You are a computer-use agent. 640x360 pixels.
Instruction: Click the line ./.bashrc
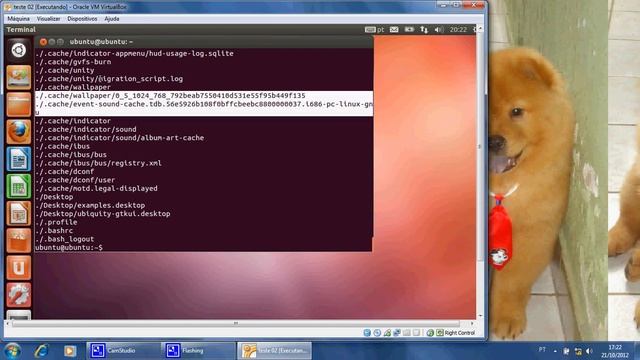tap(54, 231)
